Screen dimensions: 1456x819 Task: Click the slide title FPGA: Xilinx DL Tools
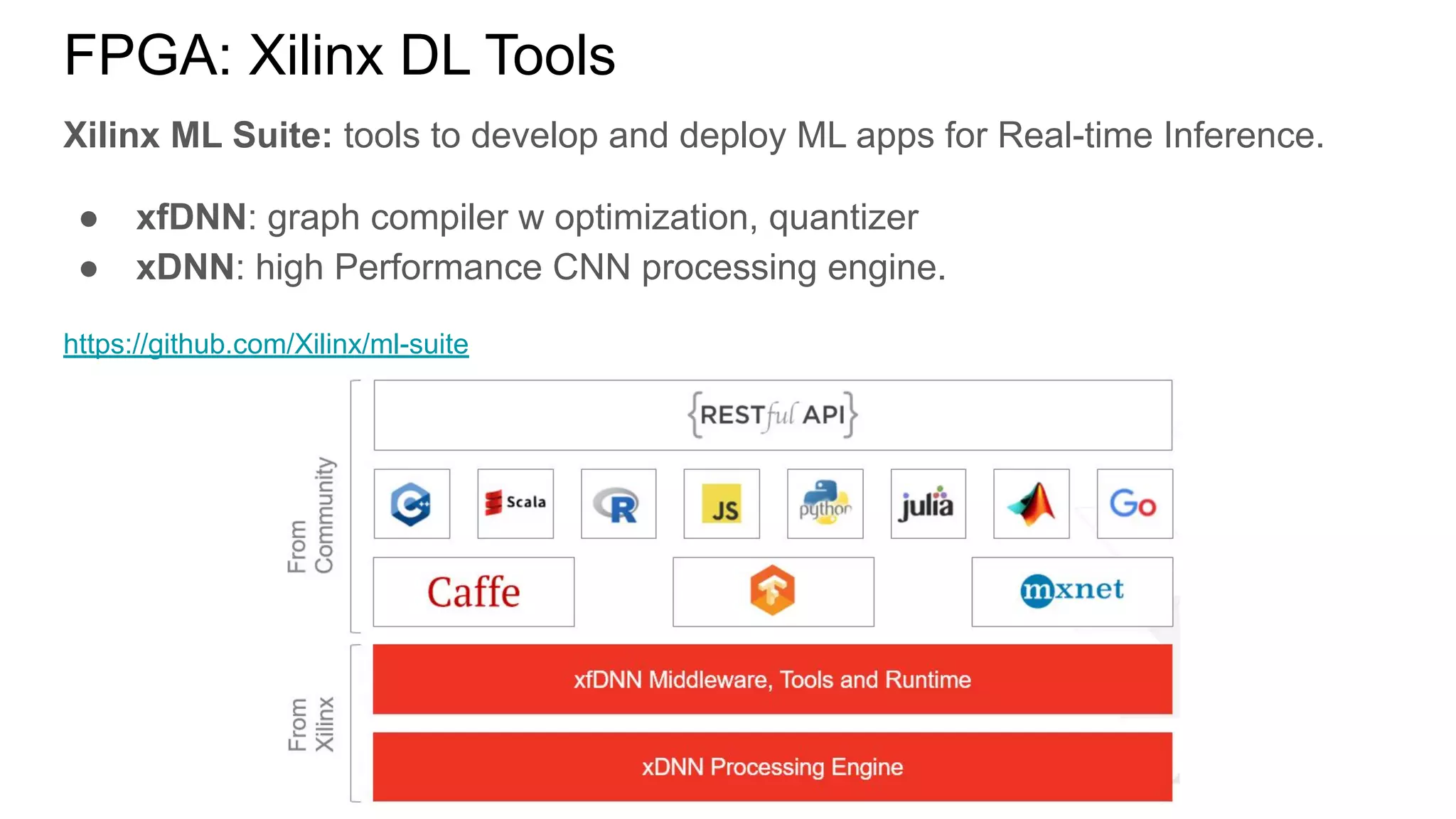point(339,55)
